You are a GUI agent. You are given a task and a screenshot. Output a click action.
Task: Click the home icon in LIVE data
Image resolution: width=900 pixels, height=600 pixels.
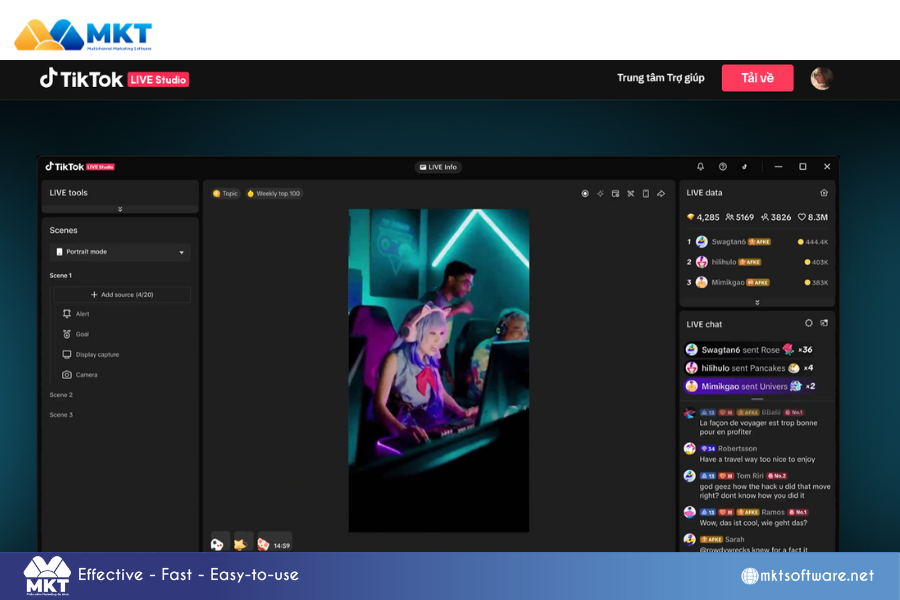click(824, 193)
